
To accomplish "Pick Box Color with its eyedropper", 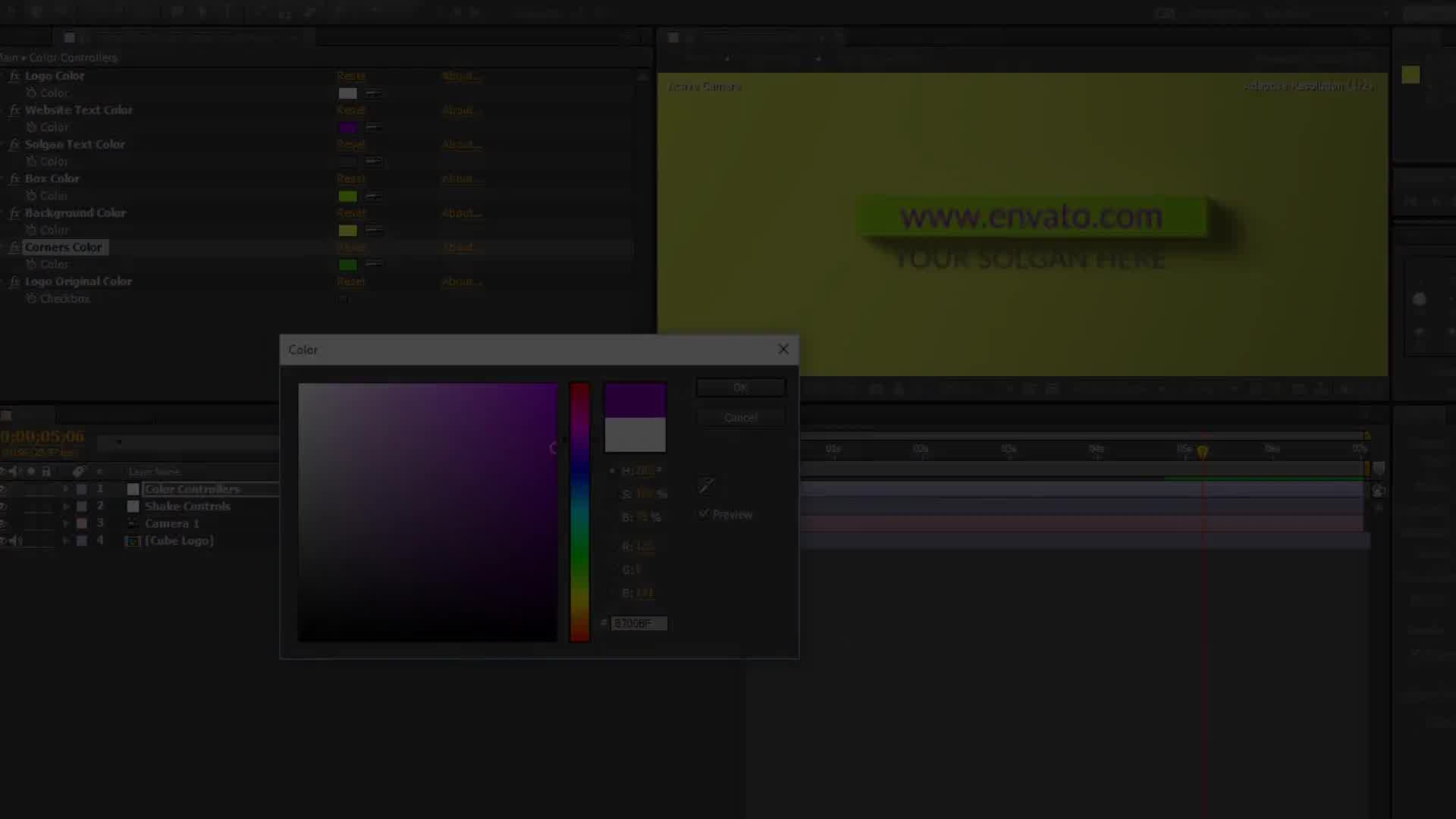I will point(373,196).
